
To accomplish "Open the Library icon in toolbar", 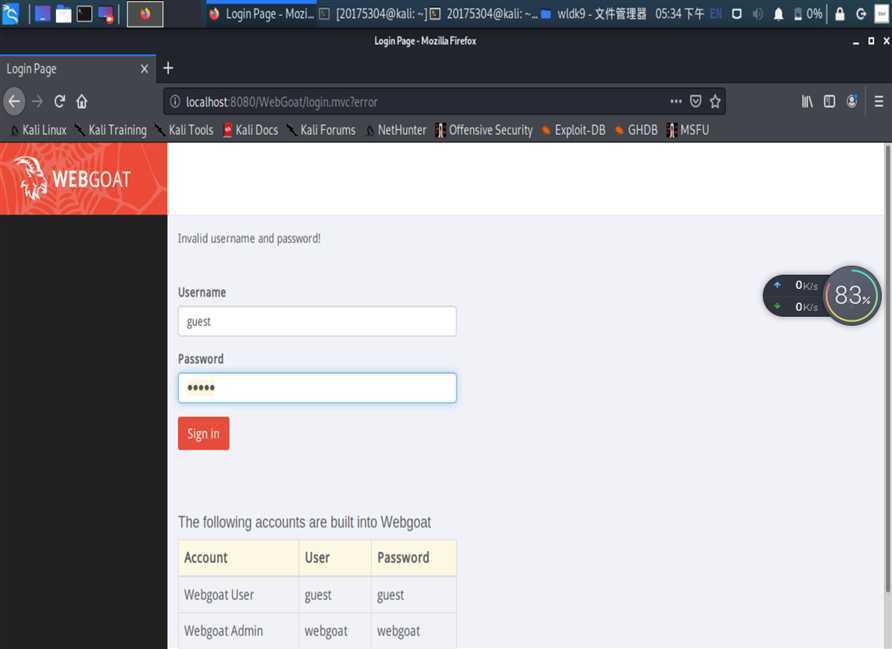I will (x=807, y=102).
